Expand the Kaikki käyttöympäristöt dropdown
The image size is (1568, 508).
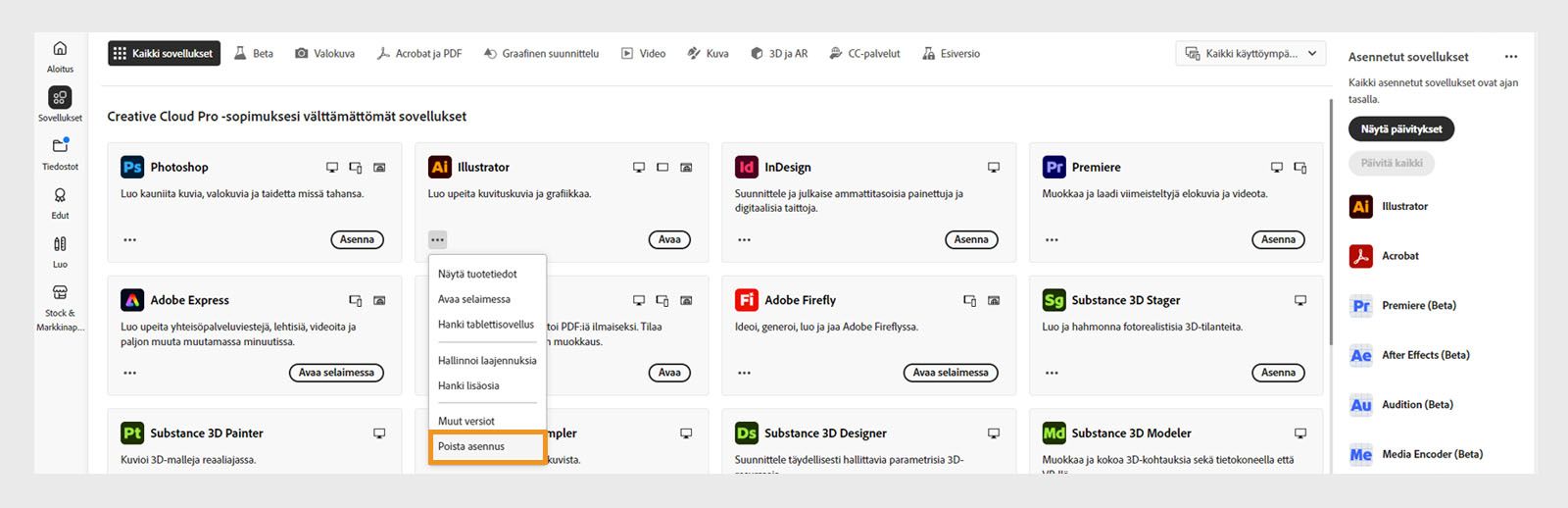[x=1251, y=54]
